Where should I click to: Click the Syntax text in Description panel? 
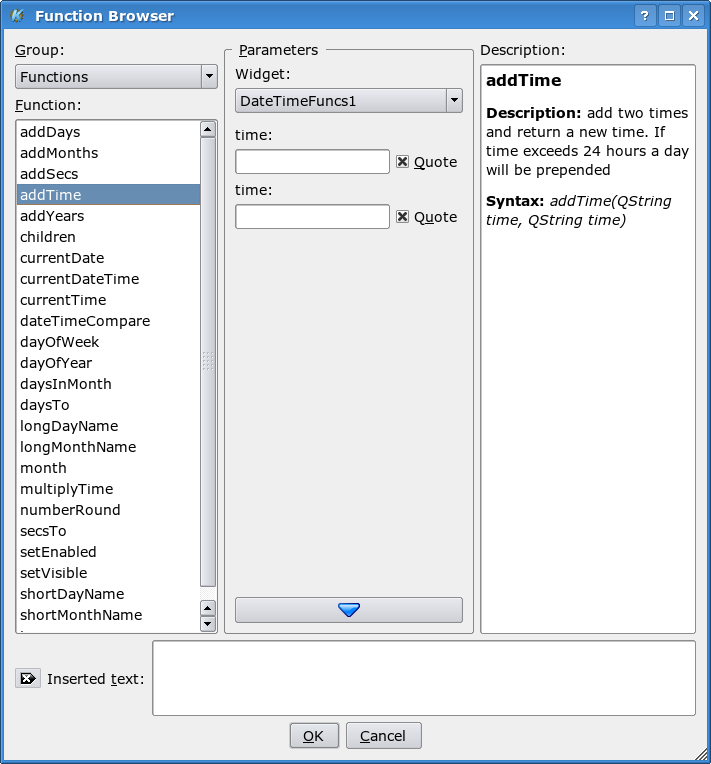coord(578,210)
